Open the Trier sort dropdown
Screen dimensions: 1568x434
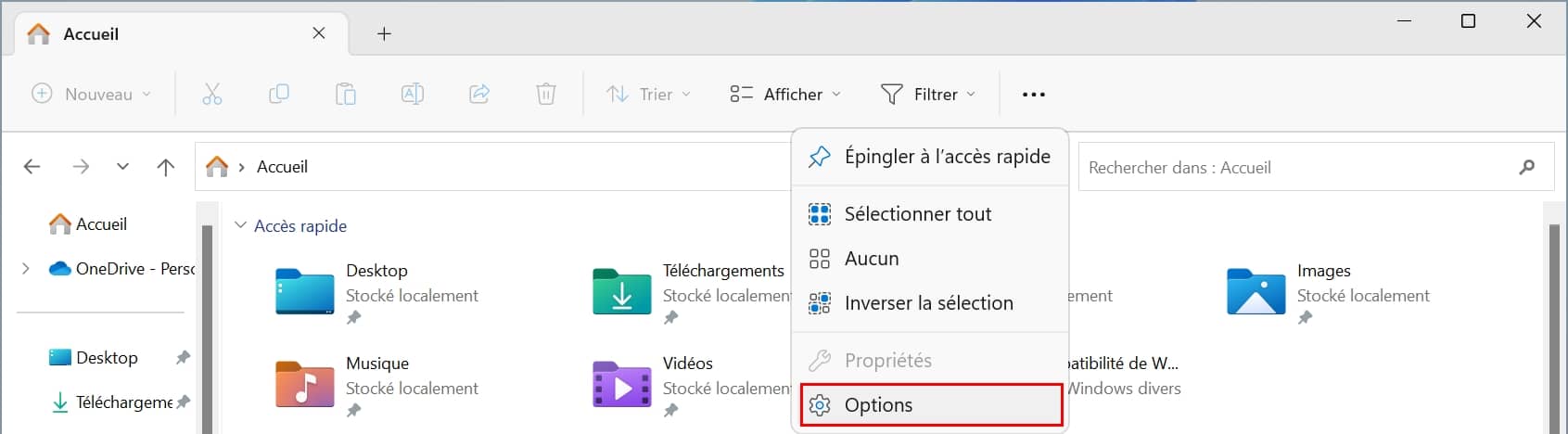point(649,94)
